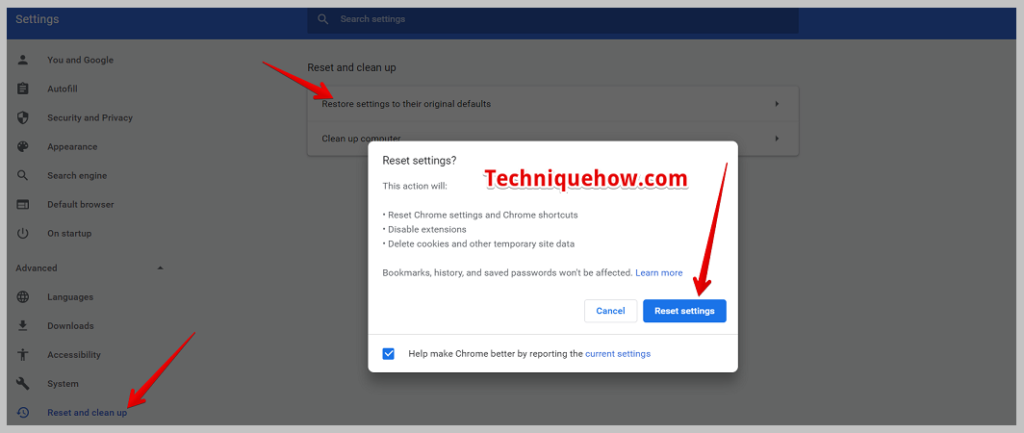Open You and Google settings page
Image resolution: width=1024 pixels, height=433 pixels.
[x=80, y=60]
